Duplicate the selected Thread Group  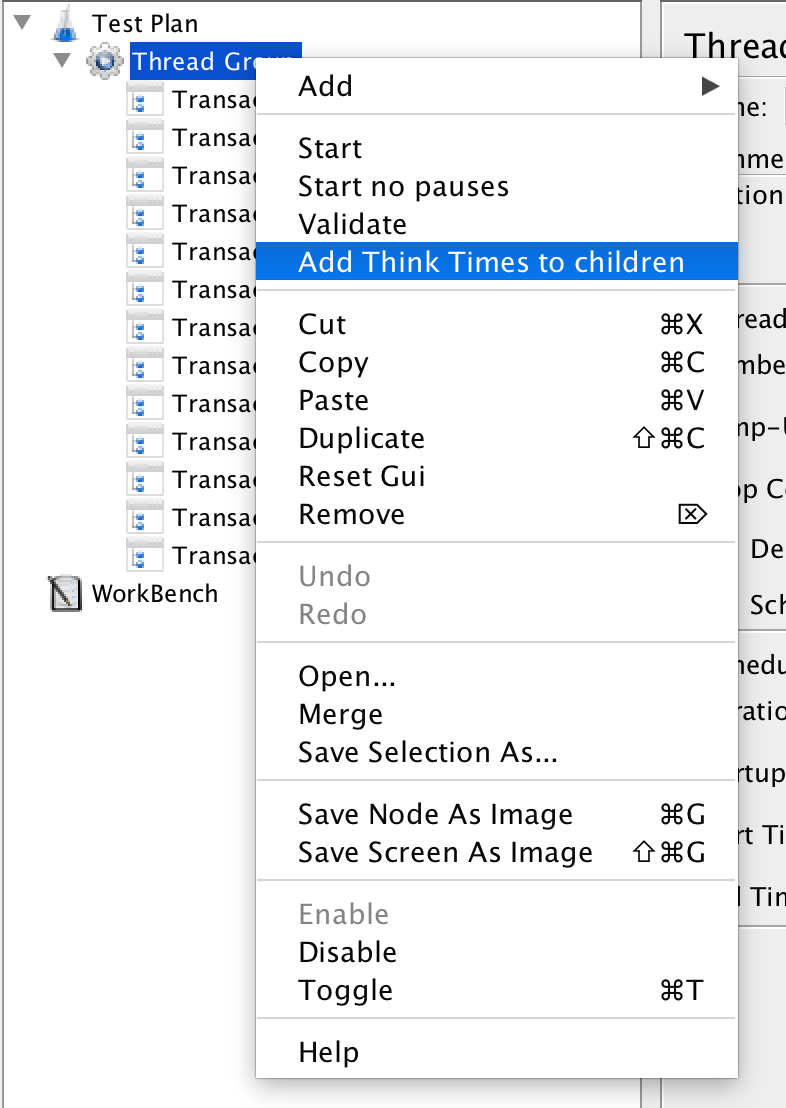pos(361,439)
